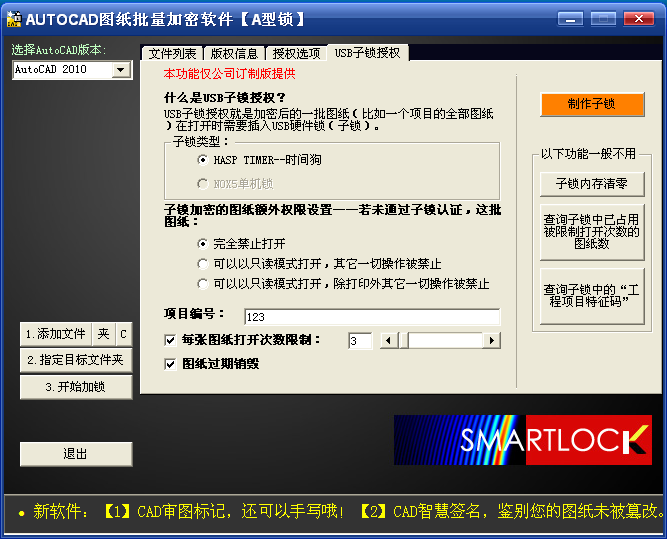Click the slider right arrow button
667x539 pixels.
[492, 341]
